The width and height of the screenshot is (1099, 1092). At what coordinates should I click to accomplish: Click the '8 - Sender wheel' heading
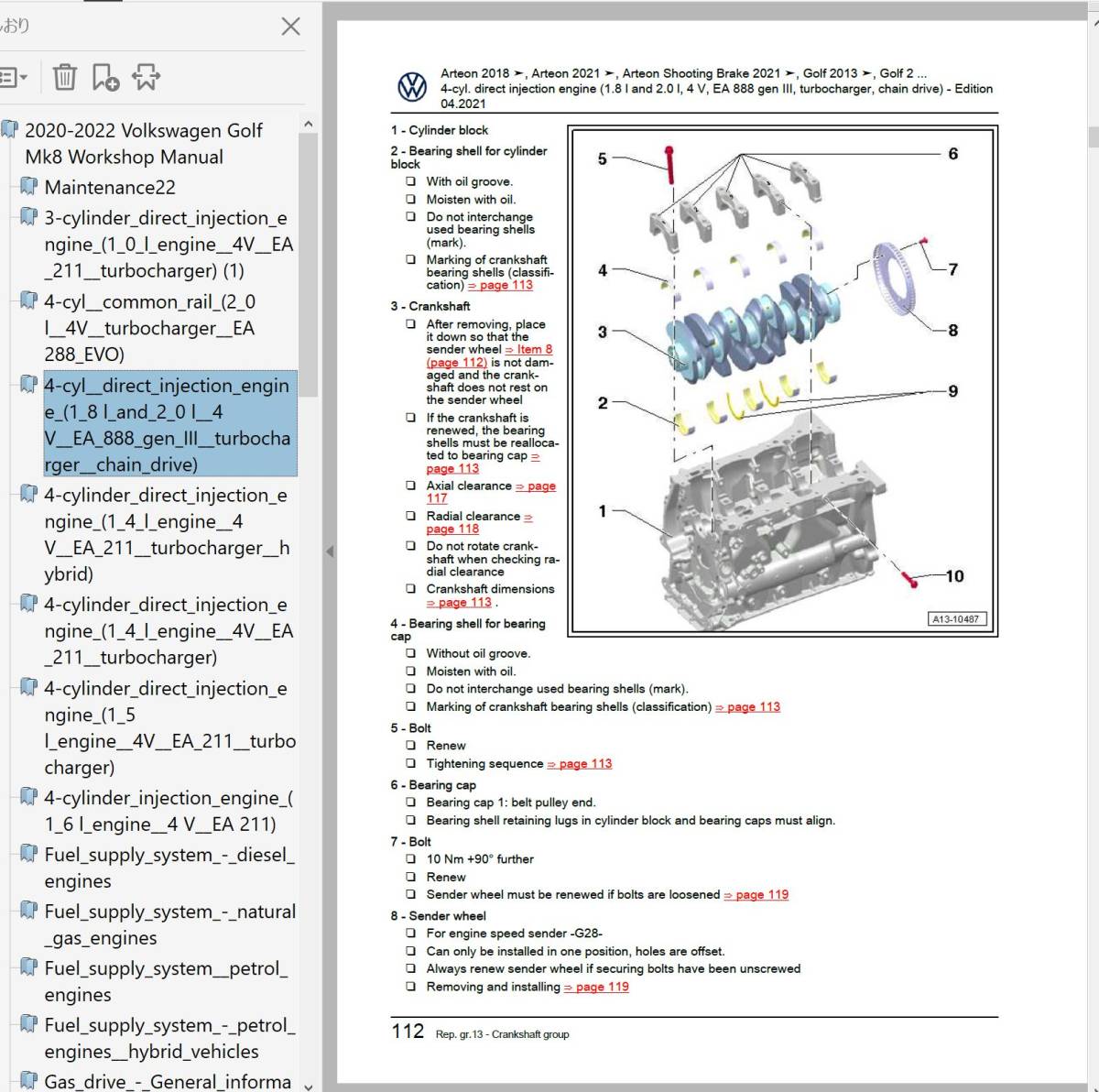click(439, 916)
